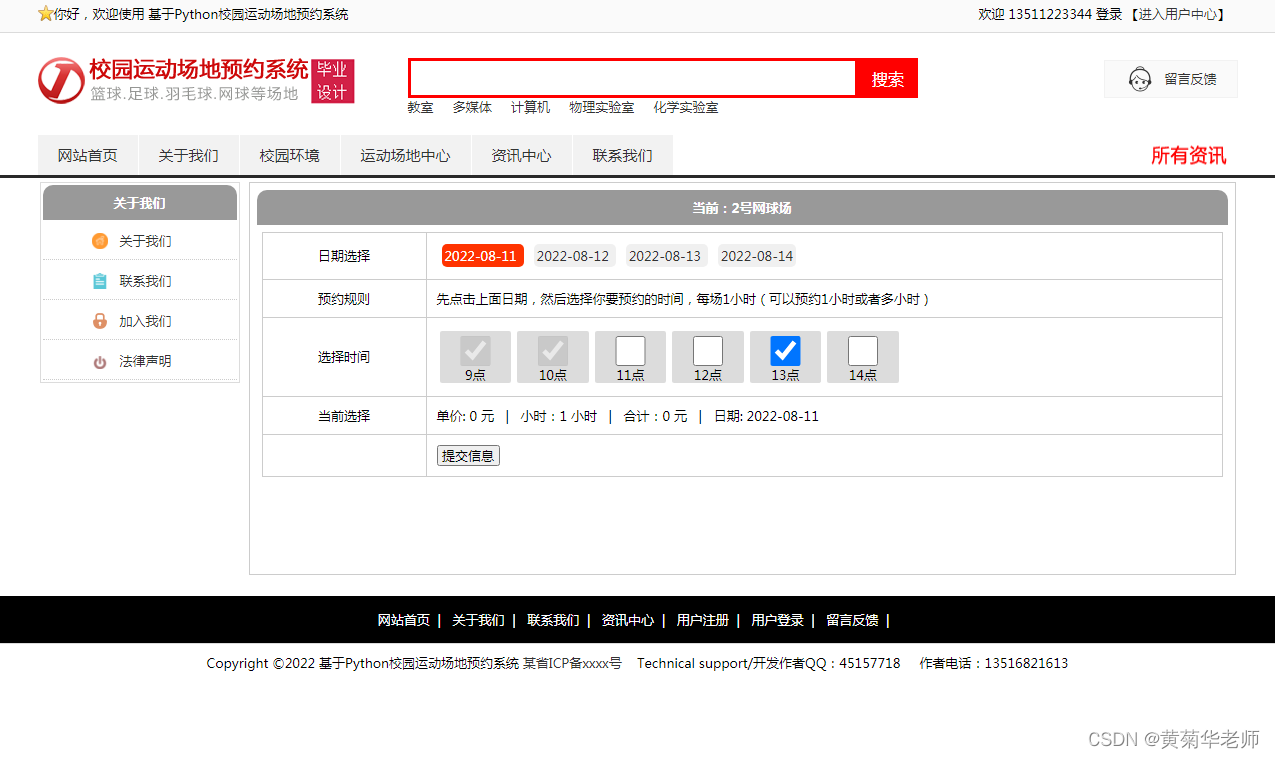This screenshot has width=1275, height=759.
Task: Click the site logo icon
Action: [x=61, y=81]
